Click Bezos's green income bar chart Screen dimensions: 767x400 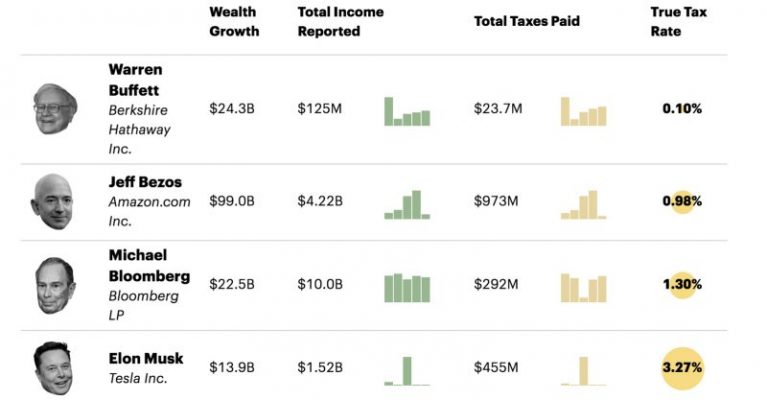pyautogui.click(x=407, y=203)
